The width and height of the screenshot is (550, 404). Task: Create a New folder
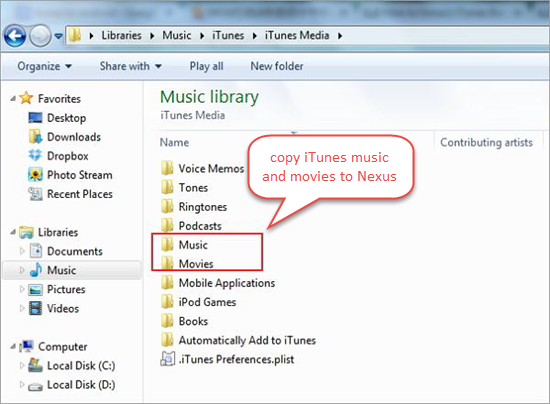[x=277, y=66]
